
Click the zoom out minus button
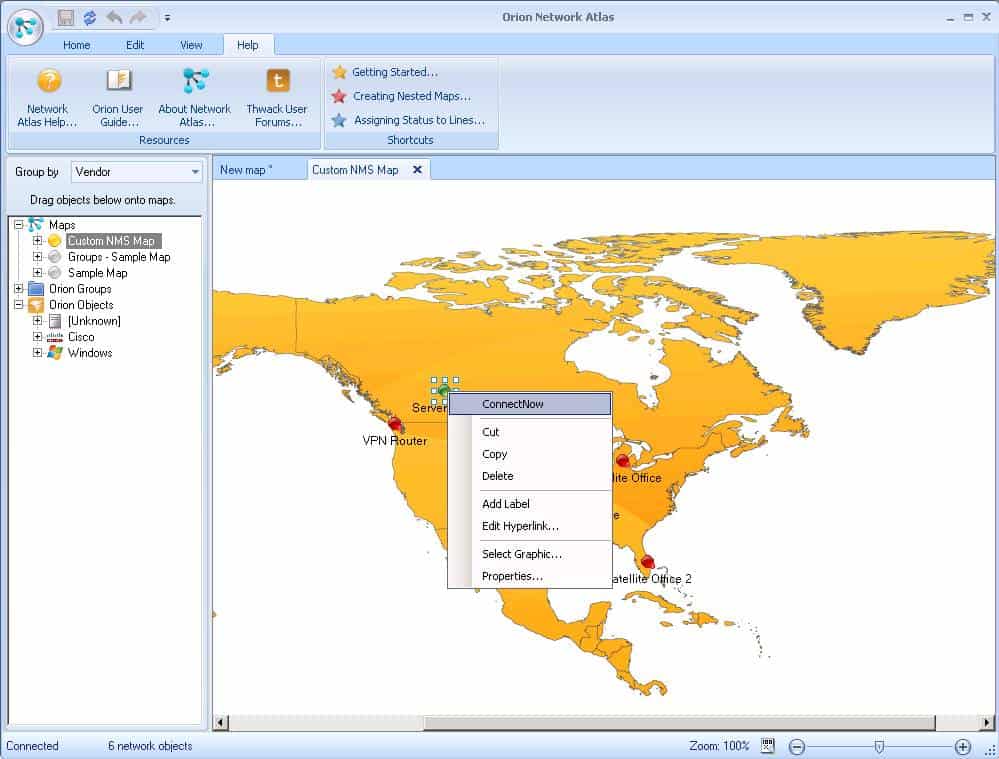[796, 747]
